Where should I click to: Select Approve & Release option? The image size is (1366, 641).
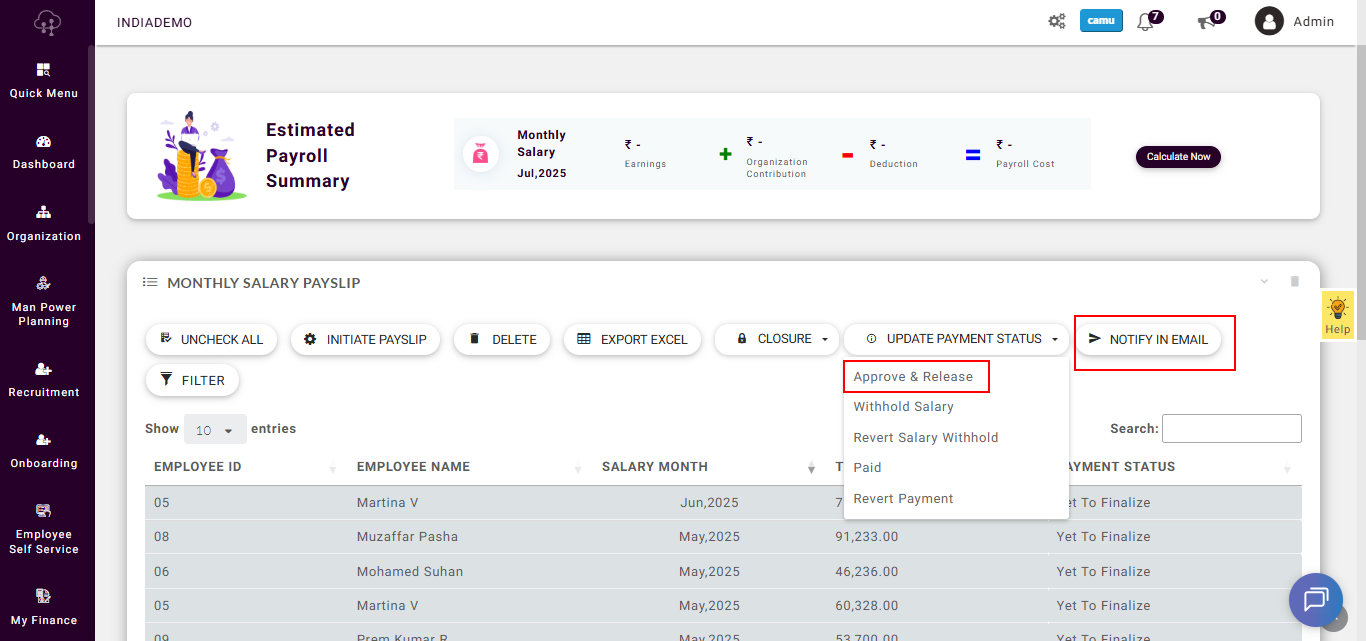point(913,377)
